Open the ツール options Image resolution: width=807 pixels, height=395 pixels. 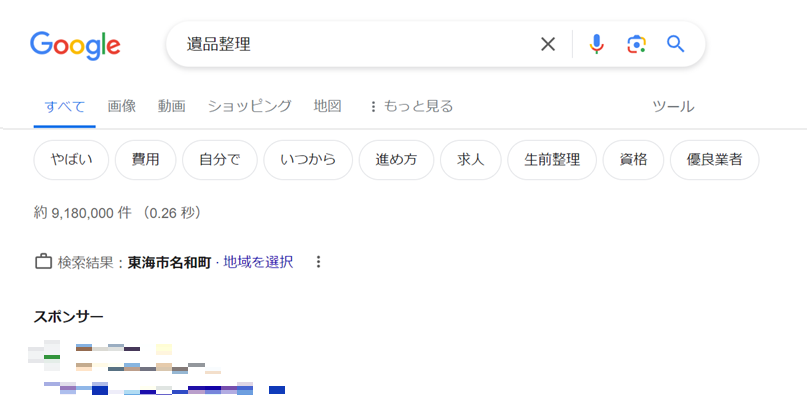click(x=673, y=107)
